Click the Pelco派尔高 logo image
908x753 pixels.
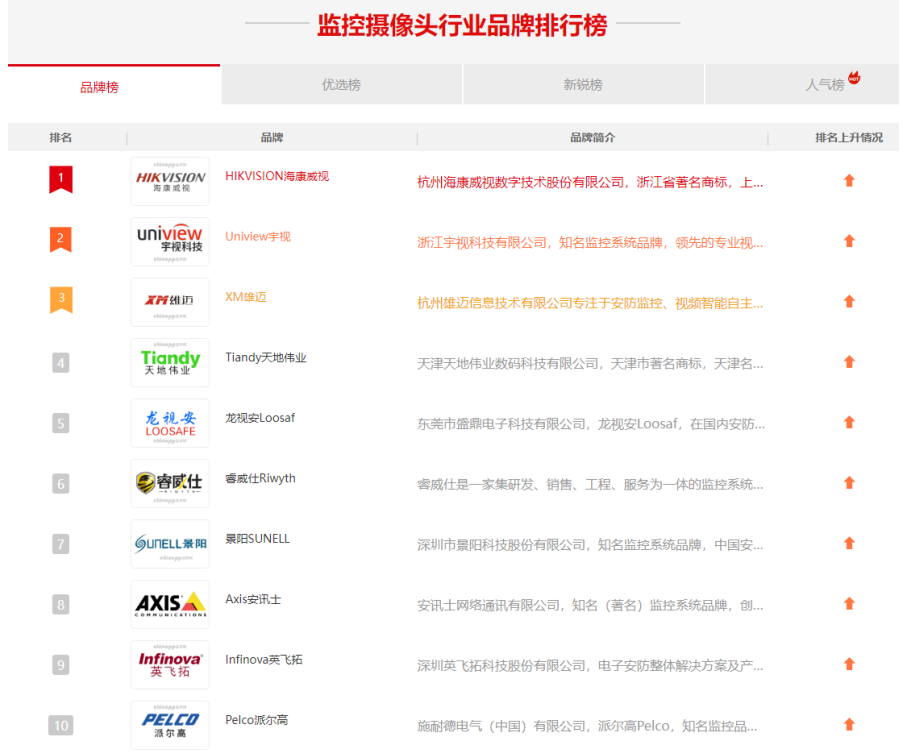click(x=170, y=724)
